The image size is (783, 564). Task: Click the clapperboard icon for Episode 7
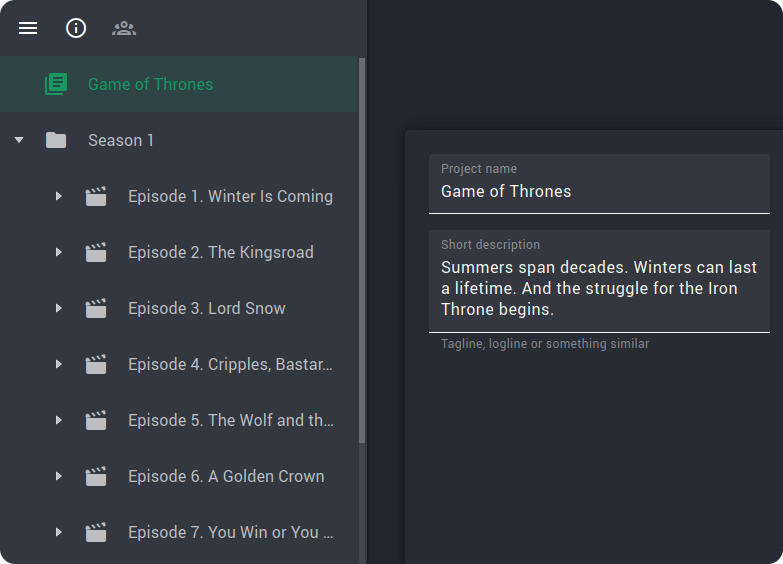coord(96,532)
